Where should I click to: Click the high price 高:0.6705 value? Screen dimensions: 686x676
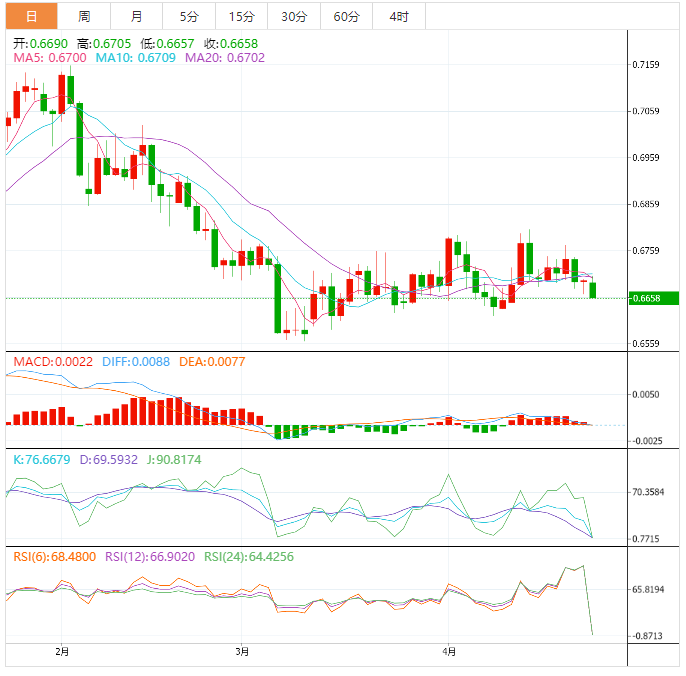pyautogui.click(x=104, y=44)
